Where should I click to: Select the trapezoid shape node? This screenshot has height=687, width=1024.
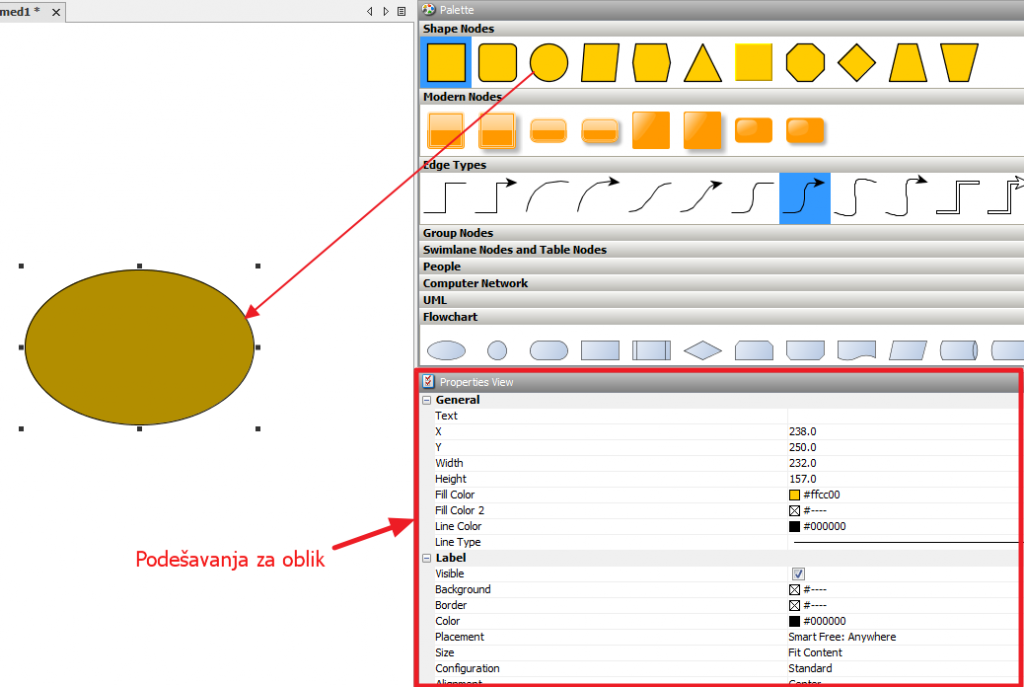click(908, 63)
